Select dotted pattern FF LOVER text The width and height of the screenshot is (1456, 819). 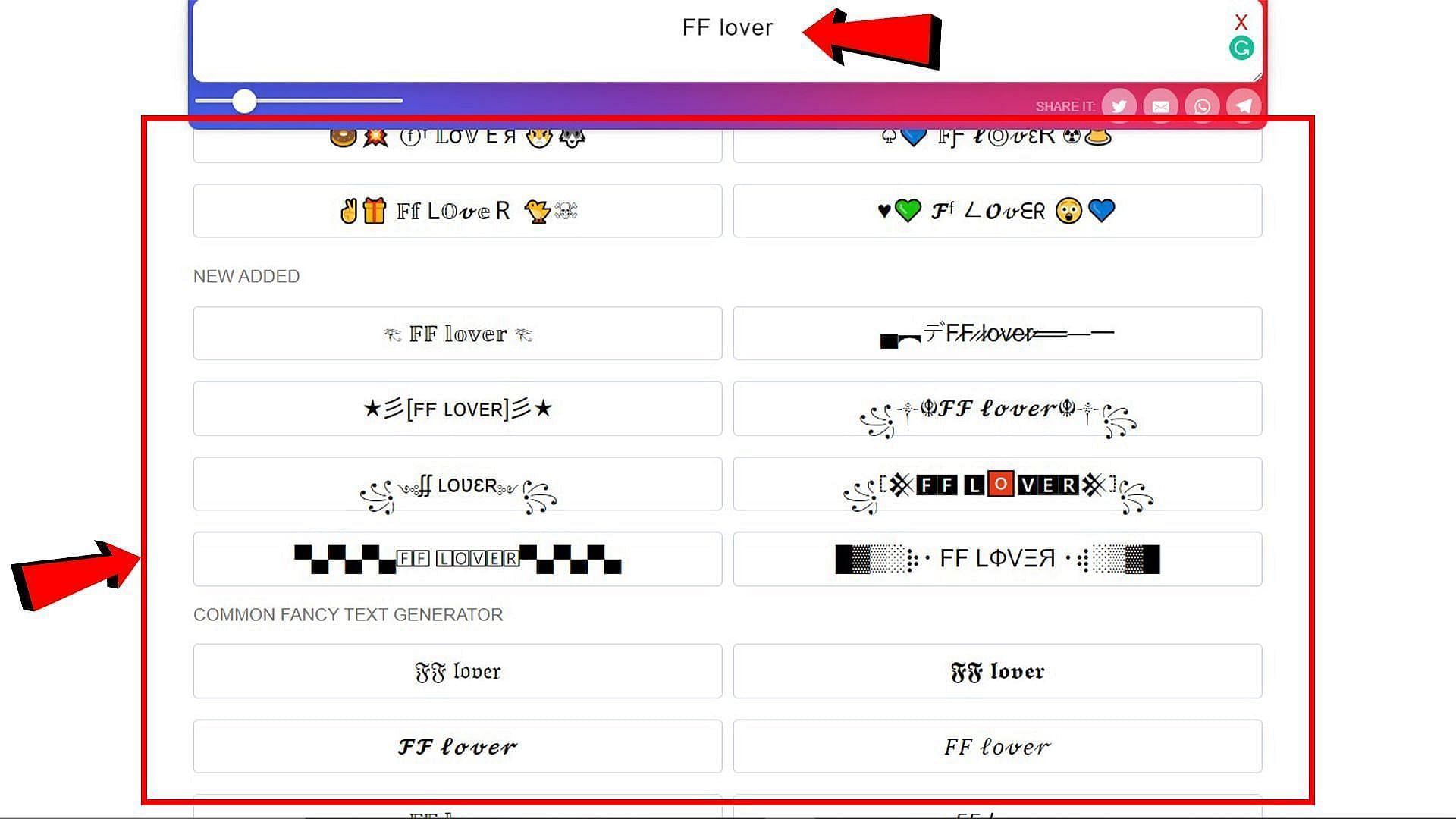click(x=997, y=559)
